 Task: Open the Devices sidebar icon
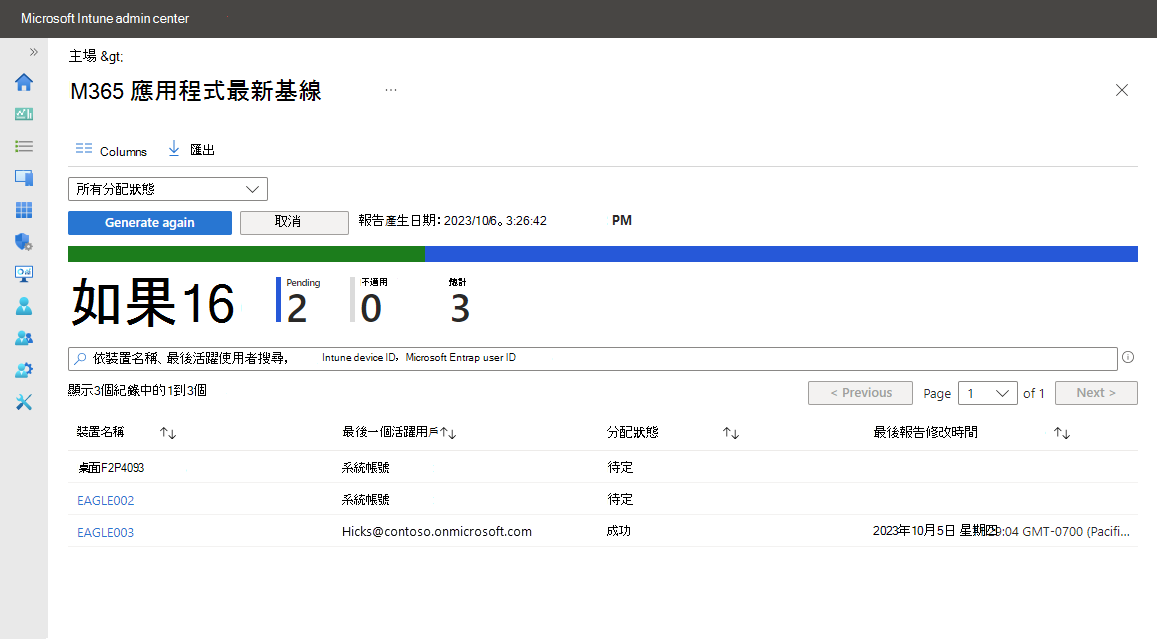click(24, 178)
